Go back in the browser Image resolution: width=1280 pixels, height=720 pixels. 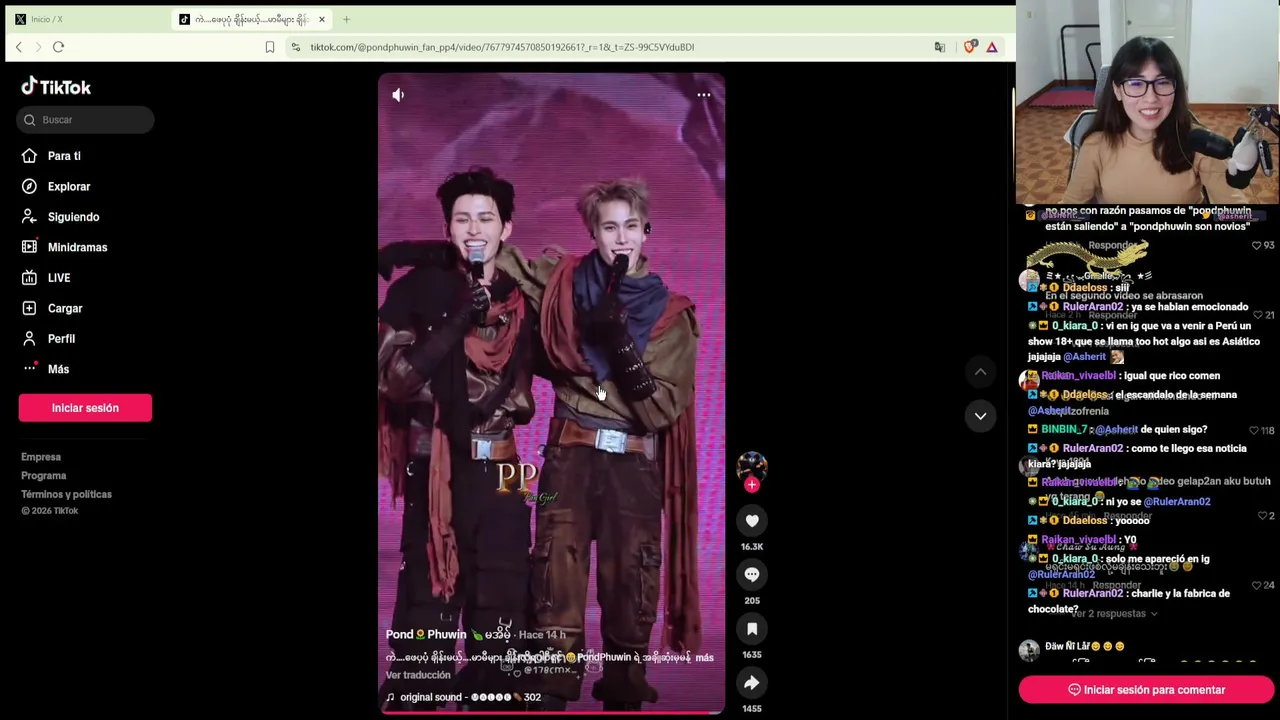tap(18, 47)
